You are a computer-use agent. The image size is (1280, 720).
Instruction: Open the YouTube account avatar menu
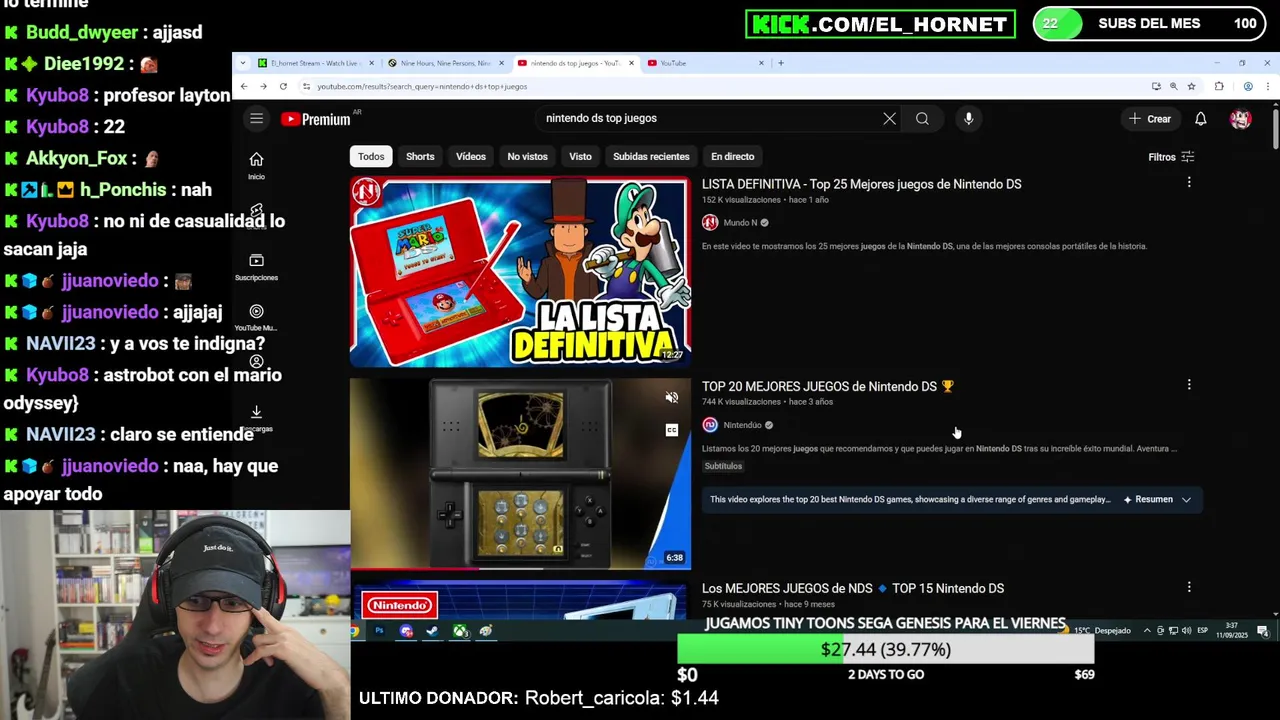1240,119
